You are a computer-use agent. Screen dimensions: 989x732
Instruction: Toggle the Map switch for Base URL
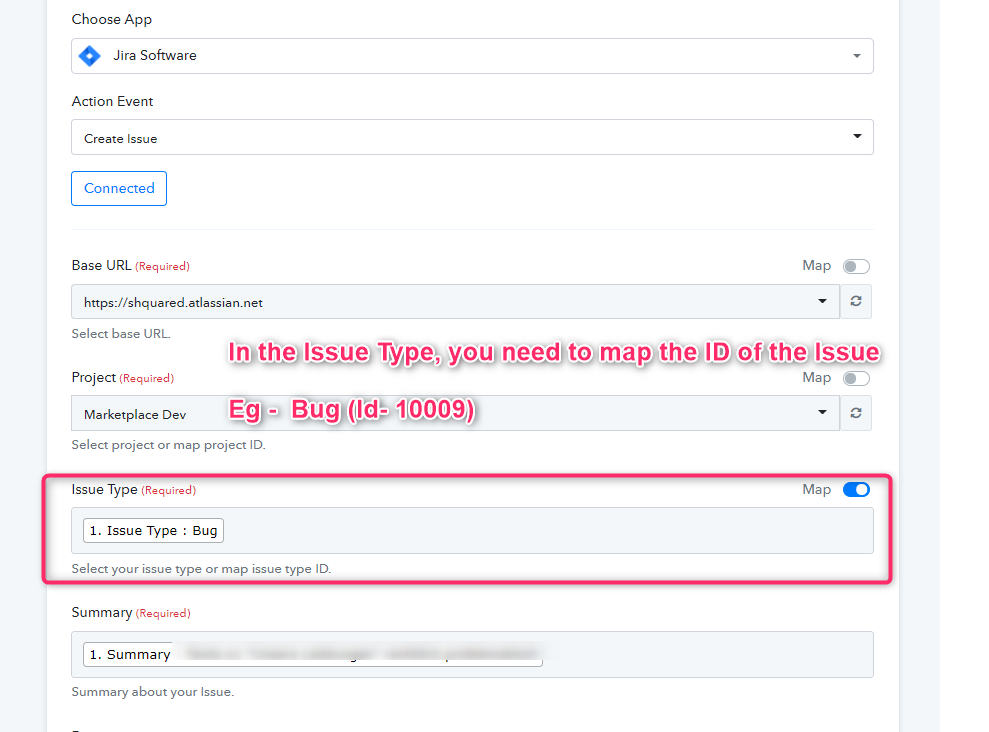tap(856, 267)
